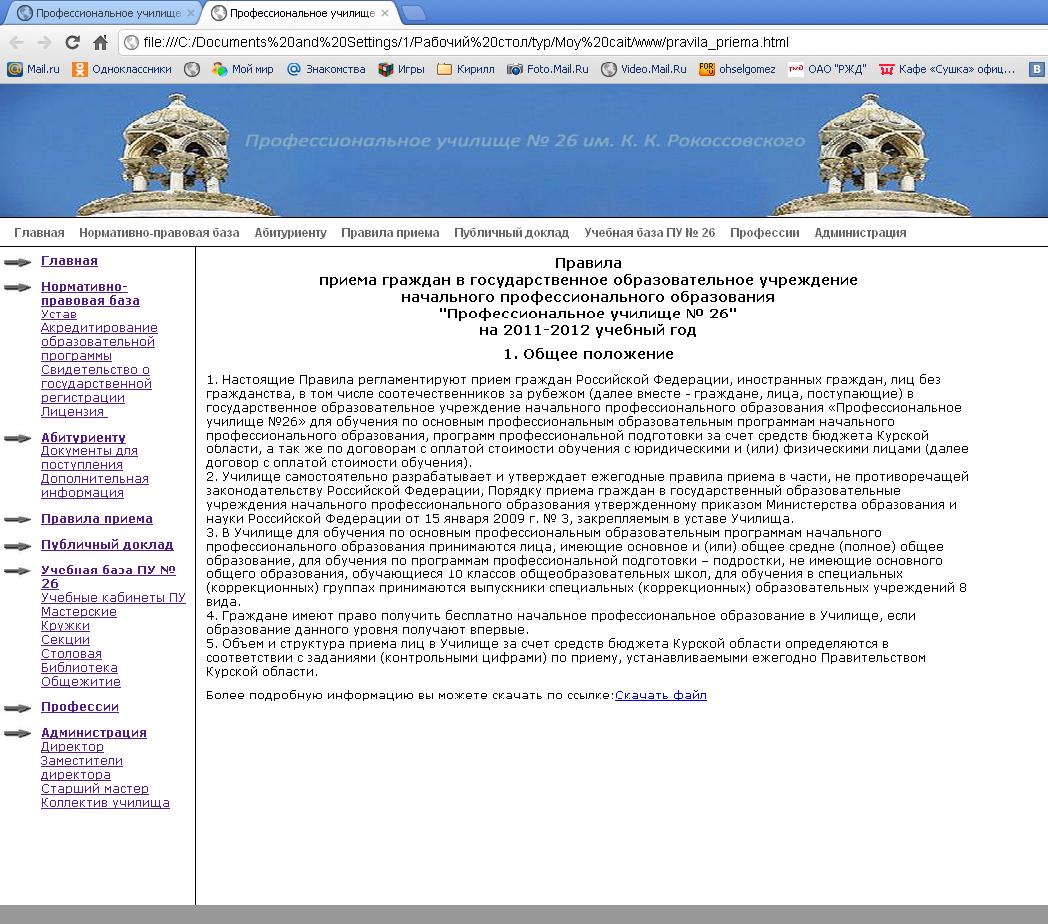Open Документы для поступления link
This screenshot has height=924, width=1048.
point(89,458)
